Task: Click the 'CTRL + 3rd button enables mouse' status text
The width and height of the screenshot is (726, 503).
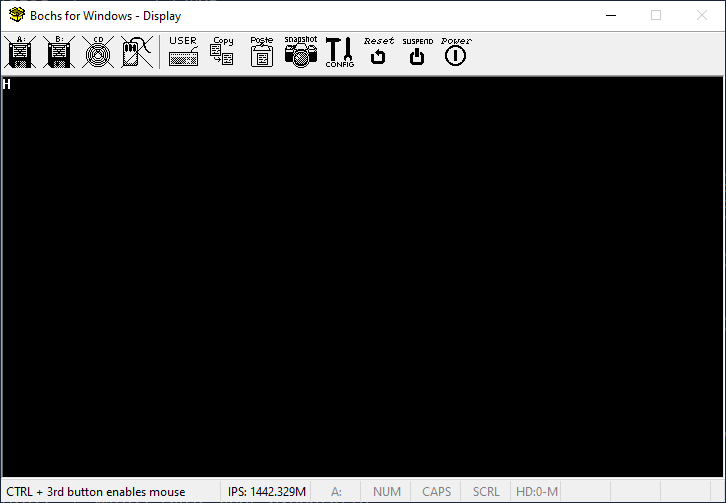Action: (96, 491)
